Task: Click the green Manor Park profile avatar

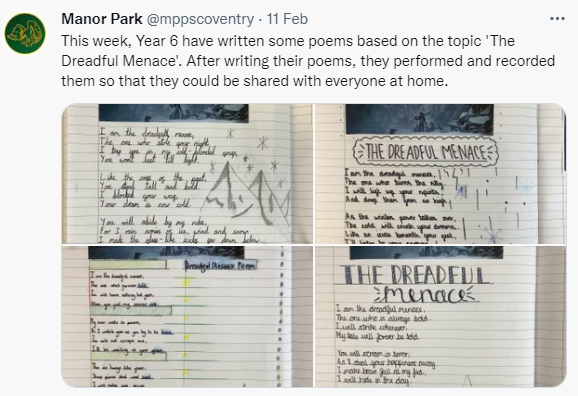Action: [25, 33]
